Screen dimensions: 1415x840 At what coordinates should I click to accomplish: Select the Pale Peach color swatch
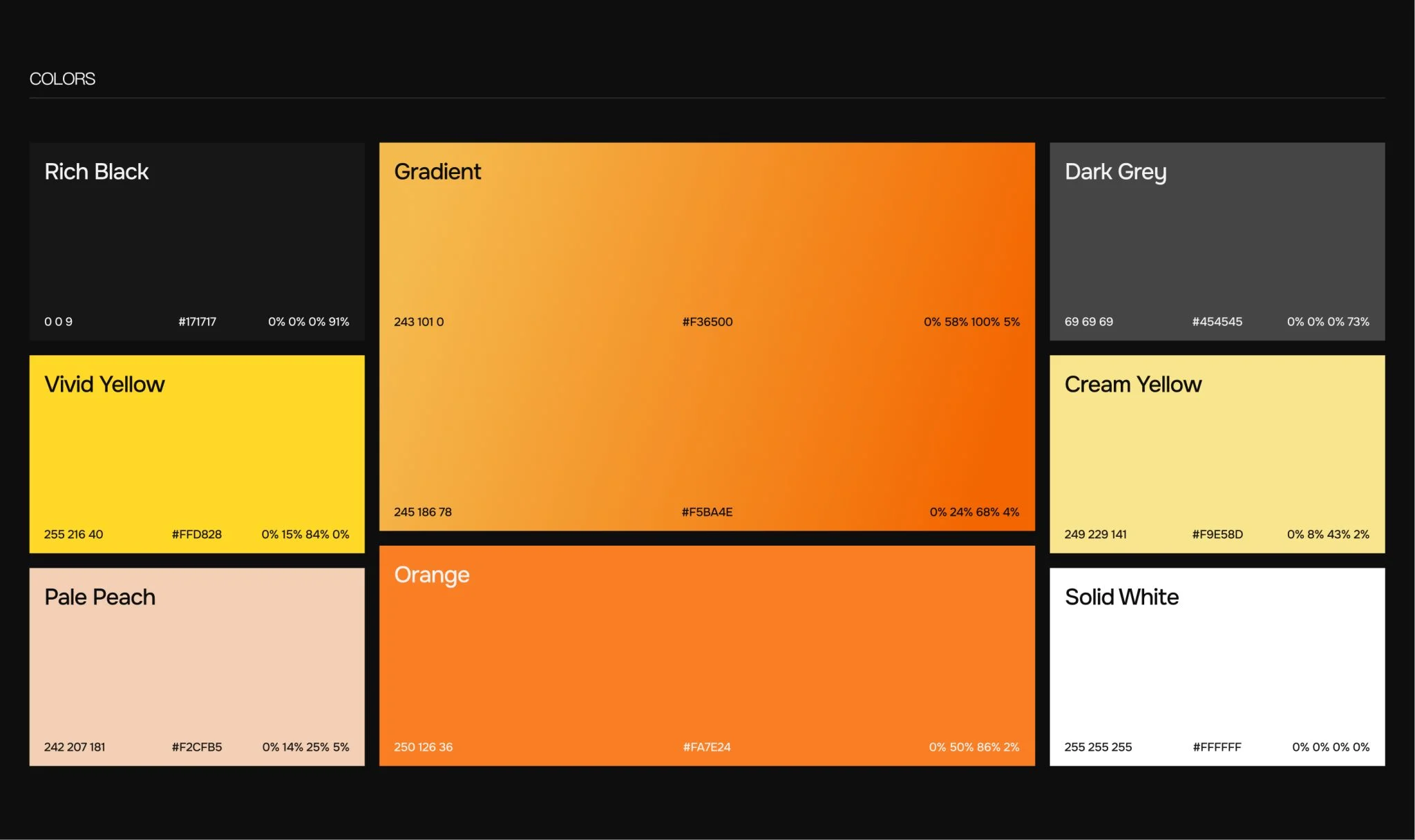pyautogui.click(x=197, y=667)
